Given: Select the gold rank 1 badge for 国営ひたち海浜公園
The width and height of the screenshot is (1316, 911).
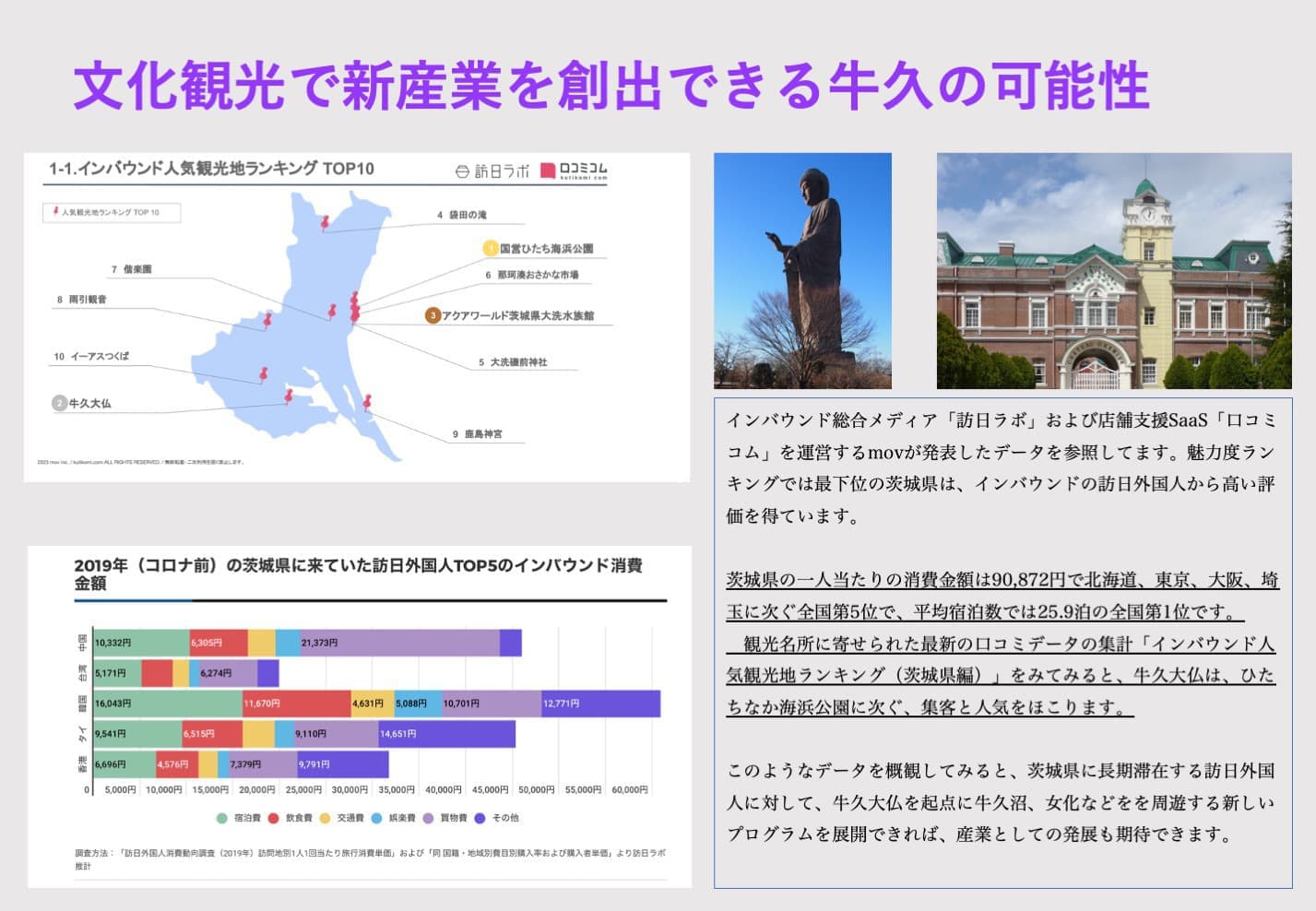Looking at the screenshot, I should pyautogui.click(x=492, y=248).
